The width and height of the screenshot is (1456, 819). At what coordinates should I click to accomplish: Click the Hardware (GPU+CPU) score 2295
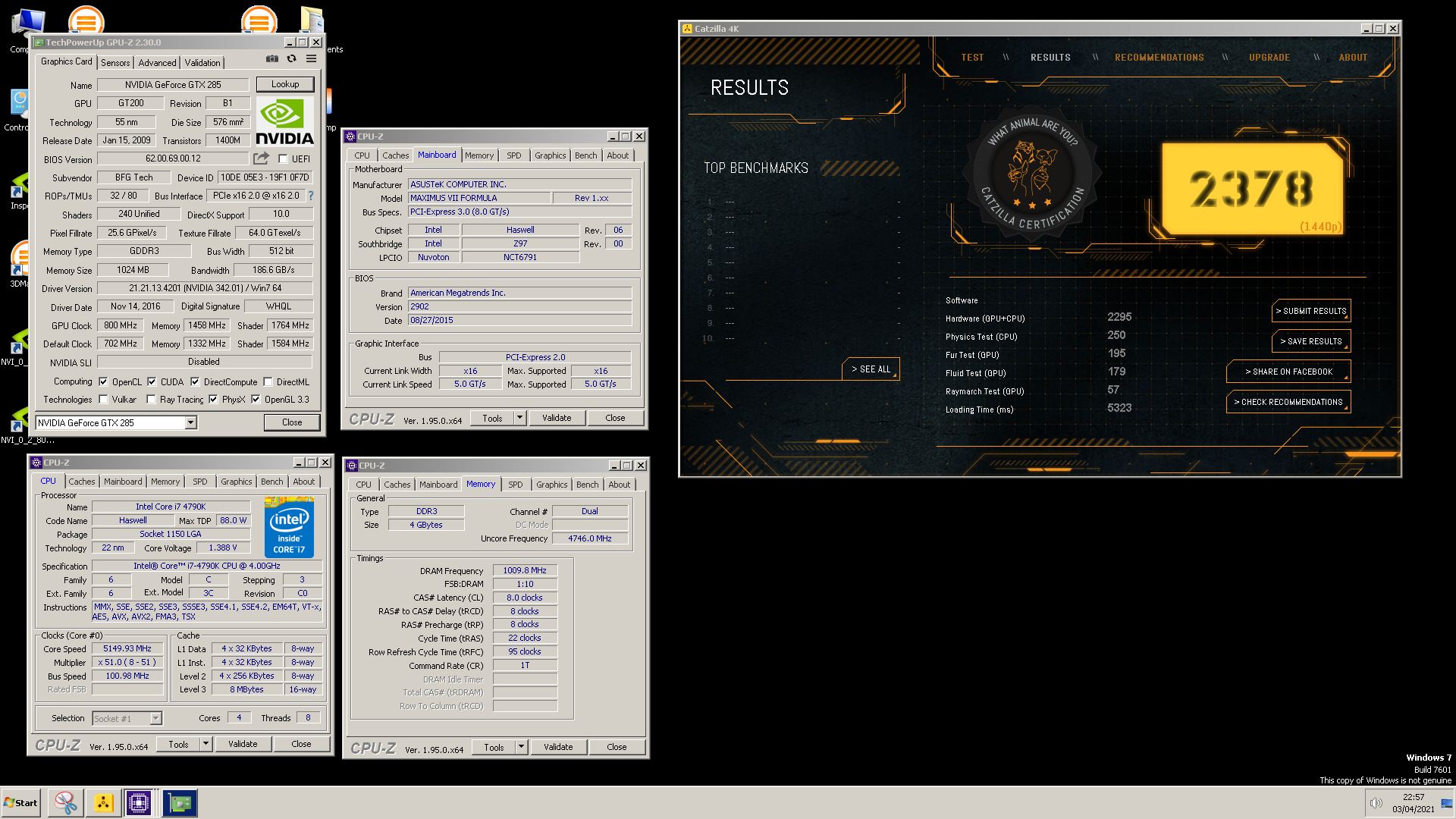pos(1119,317)
